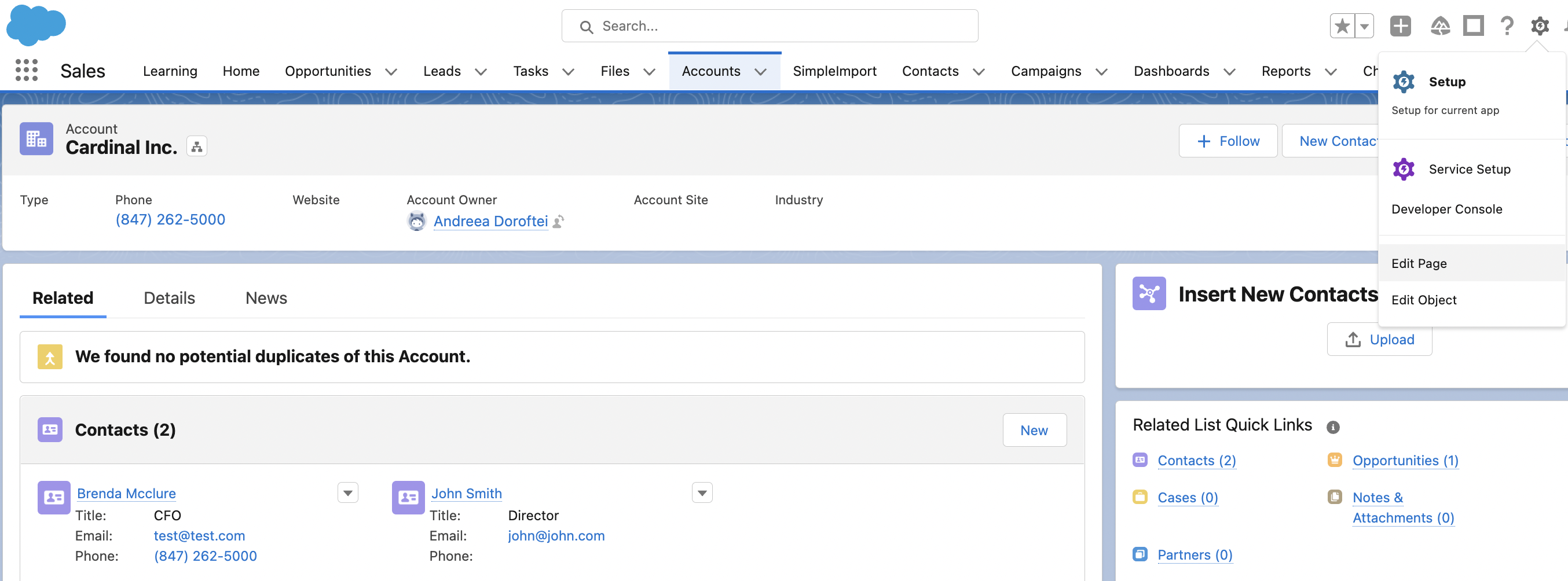Open Global Actions plus icon
The image size is (1568, 581).
pos(1400,25)
